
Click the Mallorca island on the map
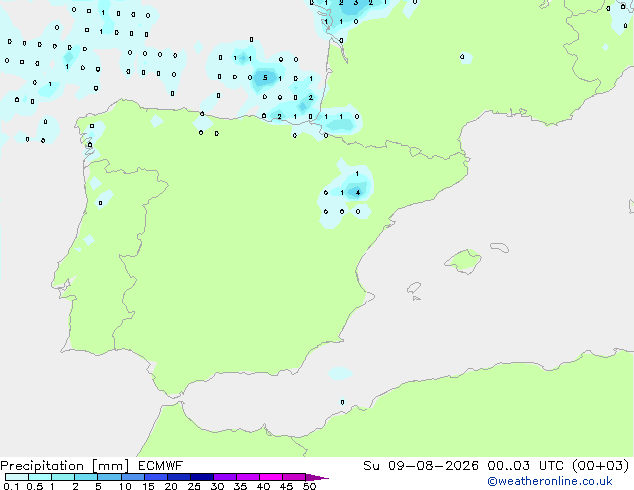(463, 261)
